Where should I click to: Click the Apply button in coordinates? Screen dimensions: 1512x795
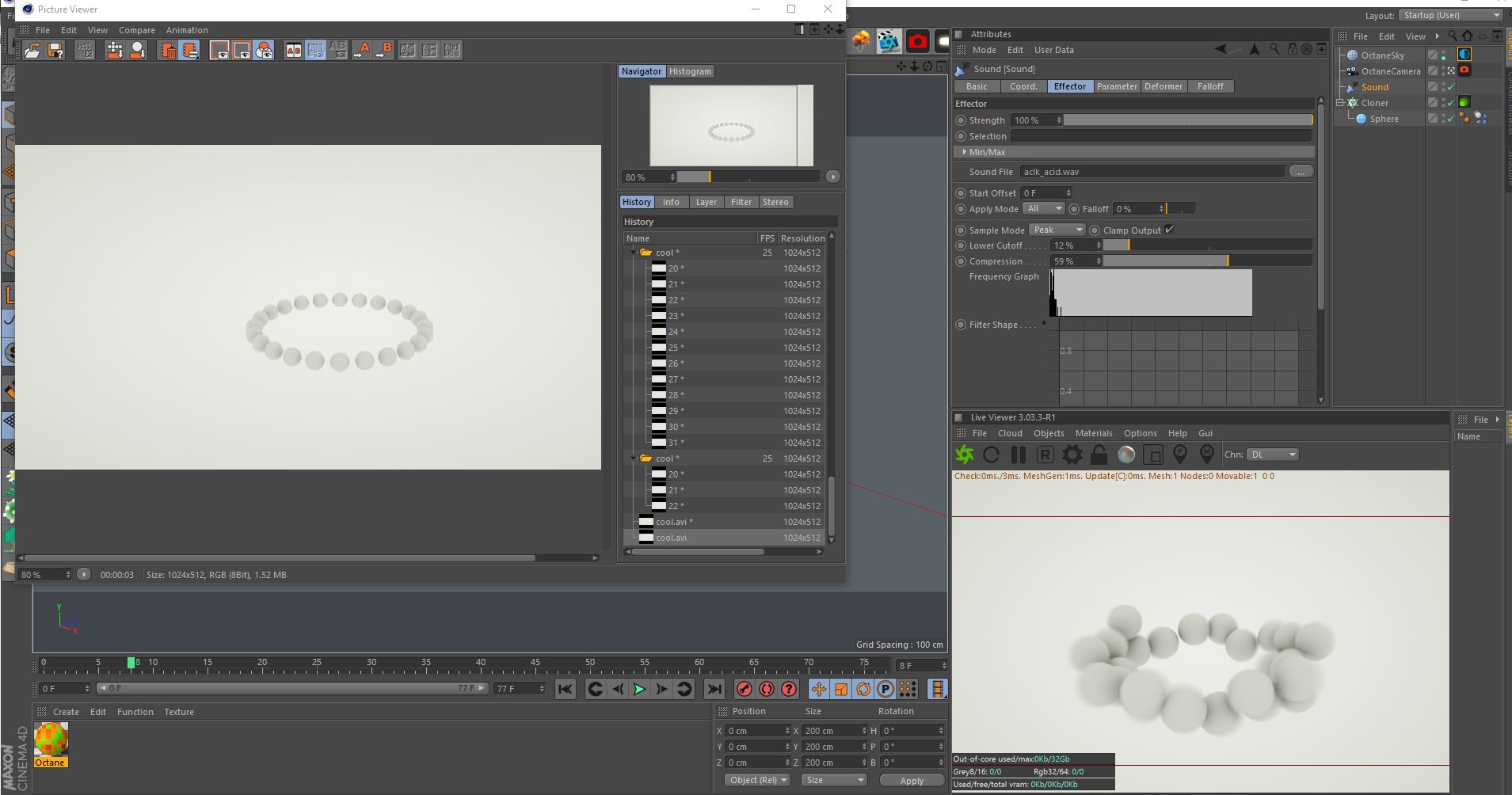[912, 781]
